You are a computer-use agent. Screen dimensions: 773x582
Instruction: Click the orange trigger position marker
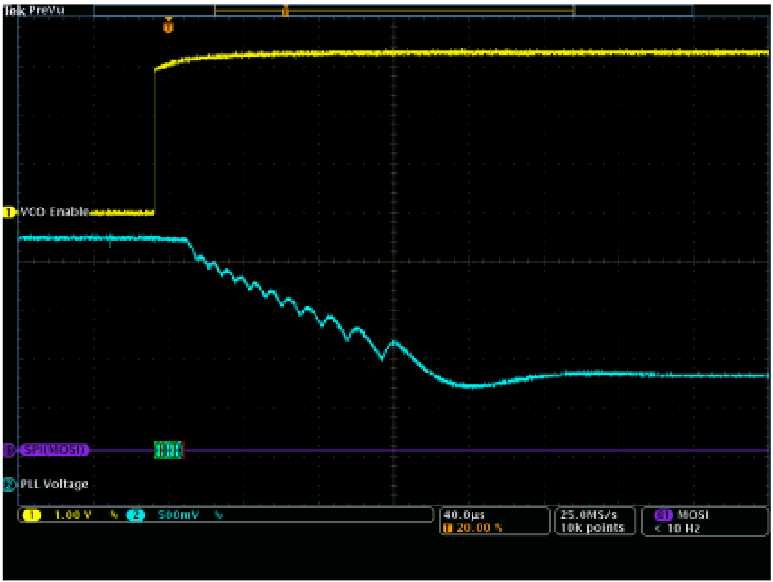[168, 26]
